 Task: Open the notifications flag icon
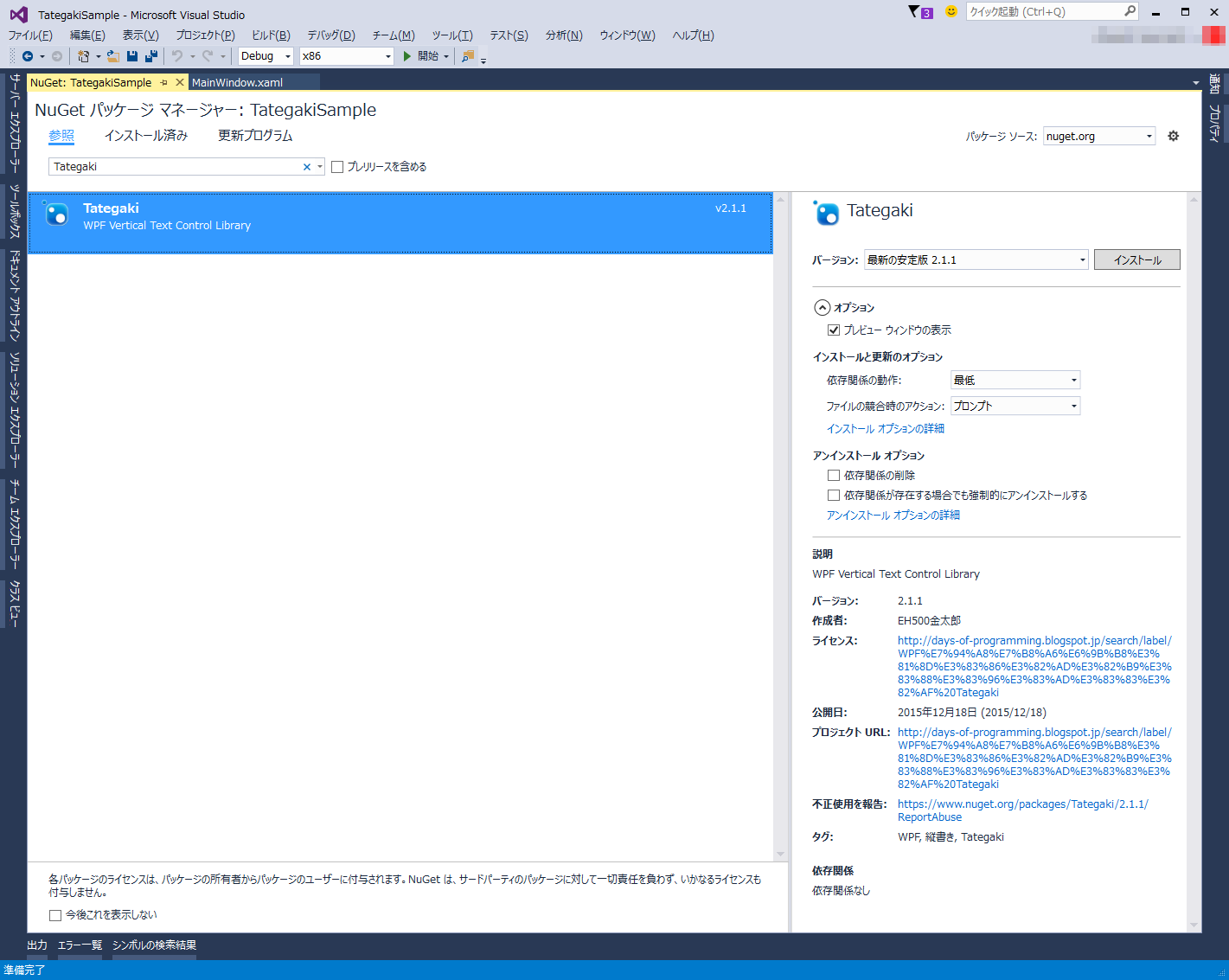click(x=920, y=12)
